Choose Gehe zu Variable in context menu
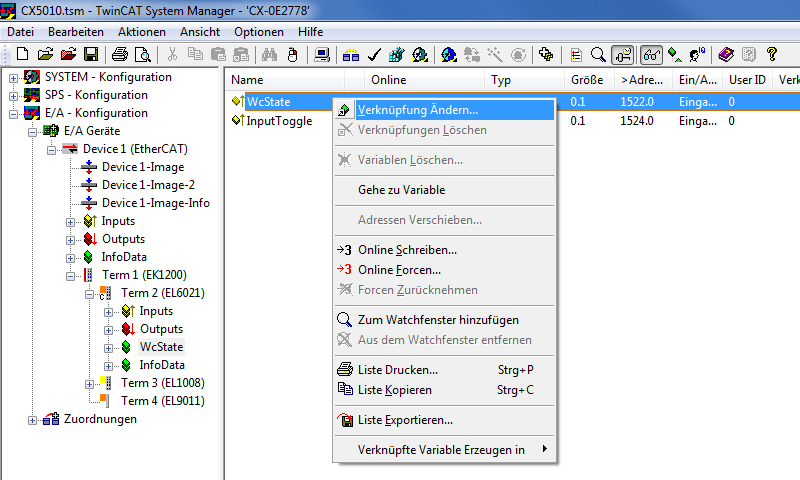Screen dimensions: 800x480 pos(444,190)
